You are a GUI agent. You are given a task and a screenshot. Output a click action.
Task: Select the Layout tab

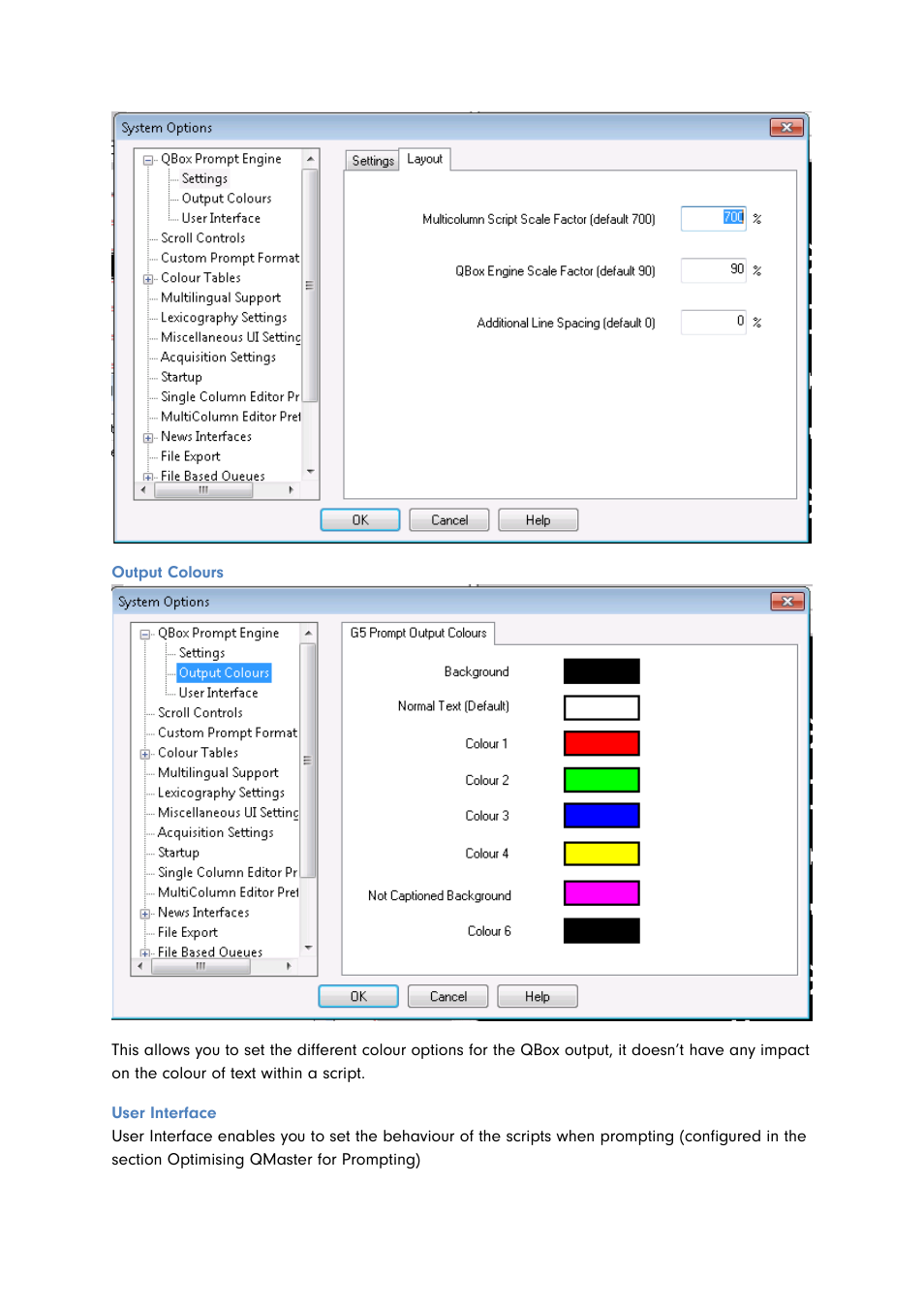[424, 159]
